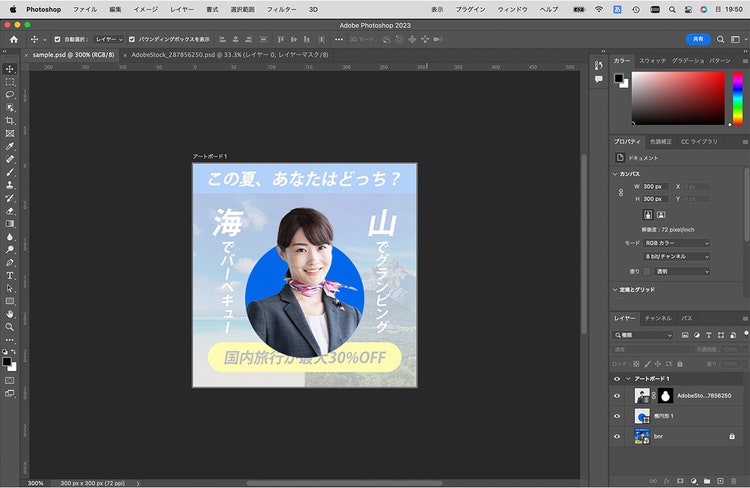Select the Gradient tool
750x488 pixels.
tap(10, 224)
